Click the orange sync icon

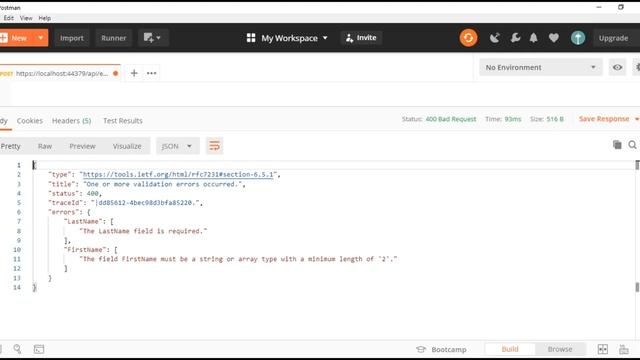pyautogui.click(x=468, y=38)
